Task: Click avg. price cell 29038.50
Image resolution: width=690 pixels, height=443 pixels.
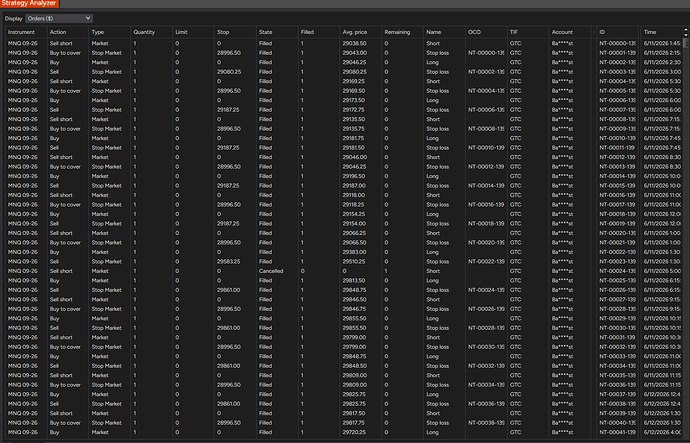Action: coord(355,44)
